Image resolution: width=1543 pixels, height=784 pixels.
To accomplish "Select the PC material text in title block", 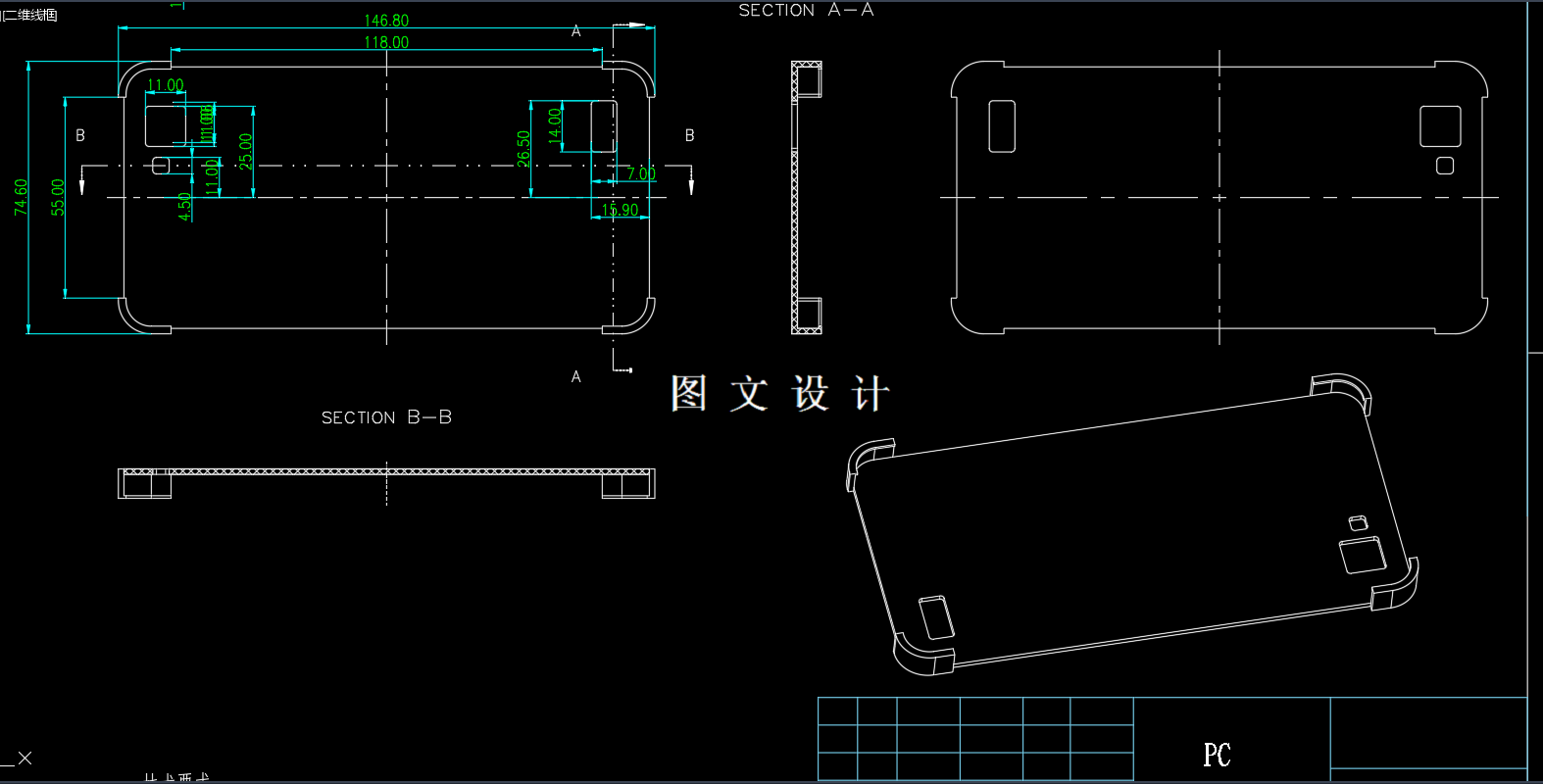I will [x=1217, y=755].
